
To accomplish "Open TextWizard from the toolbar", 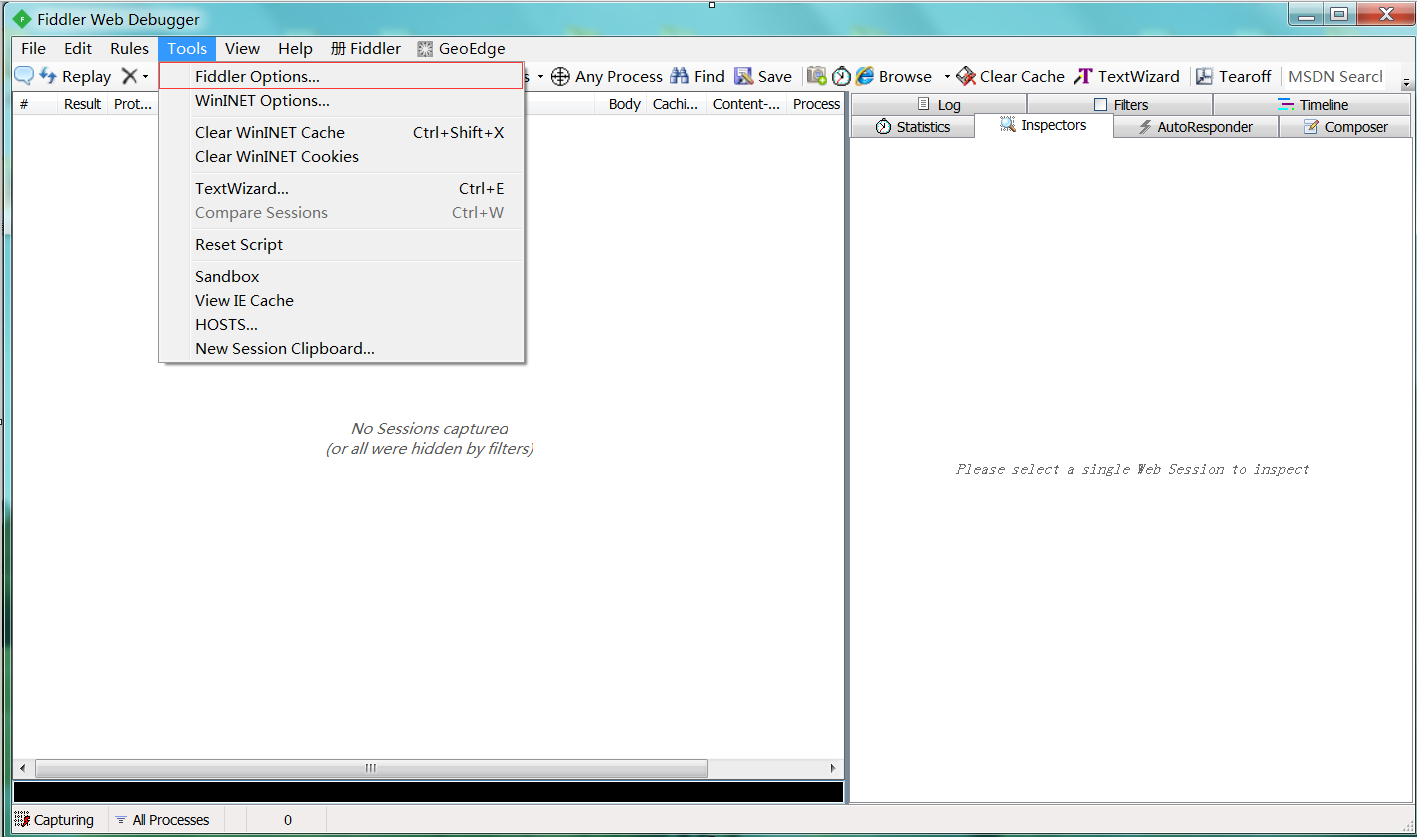I will 1127,76.
